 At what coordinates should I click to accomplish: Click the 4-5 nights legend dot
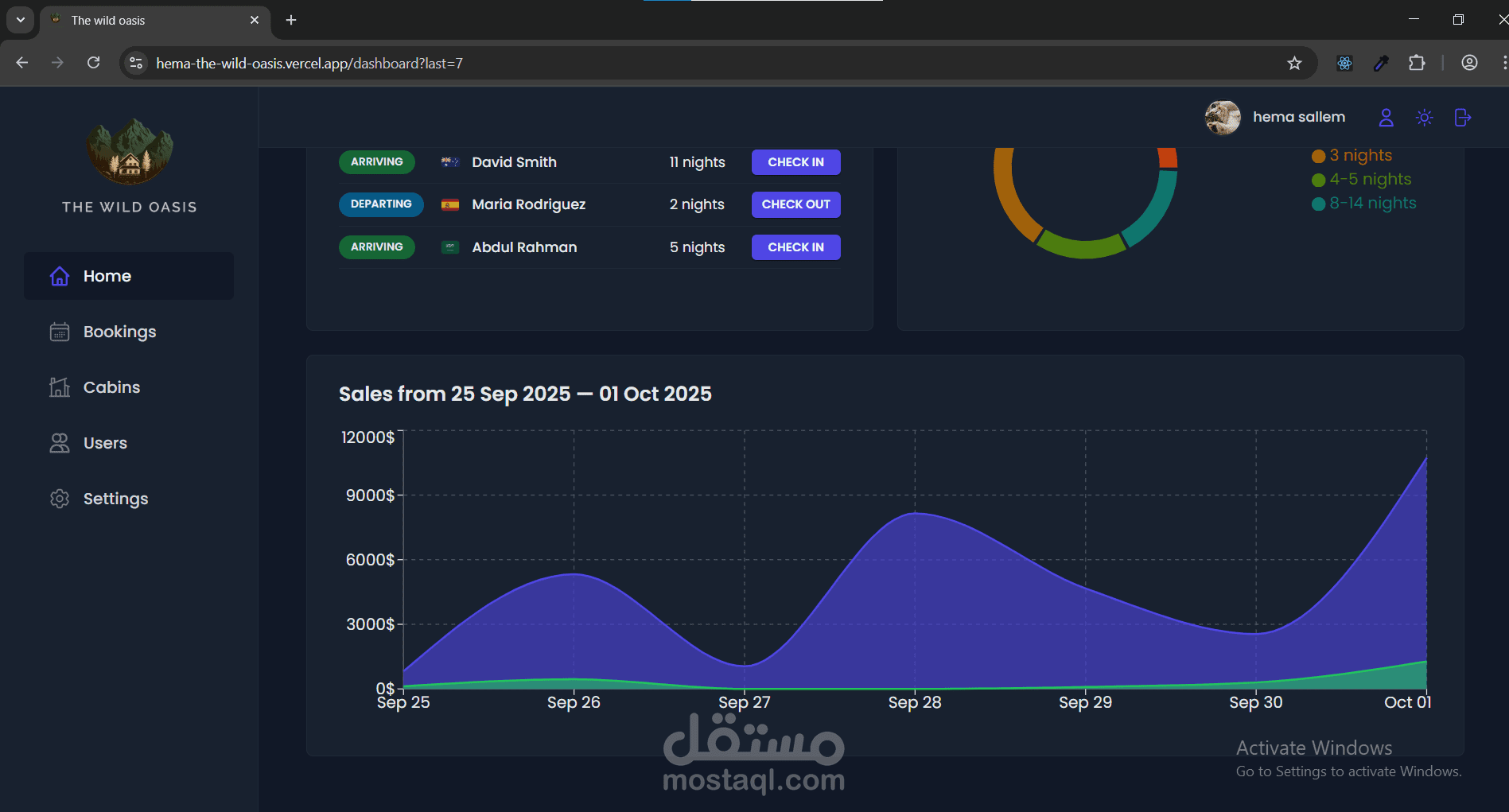point(1318,180)
